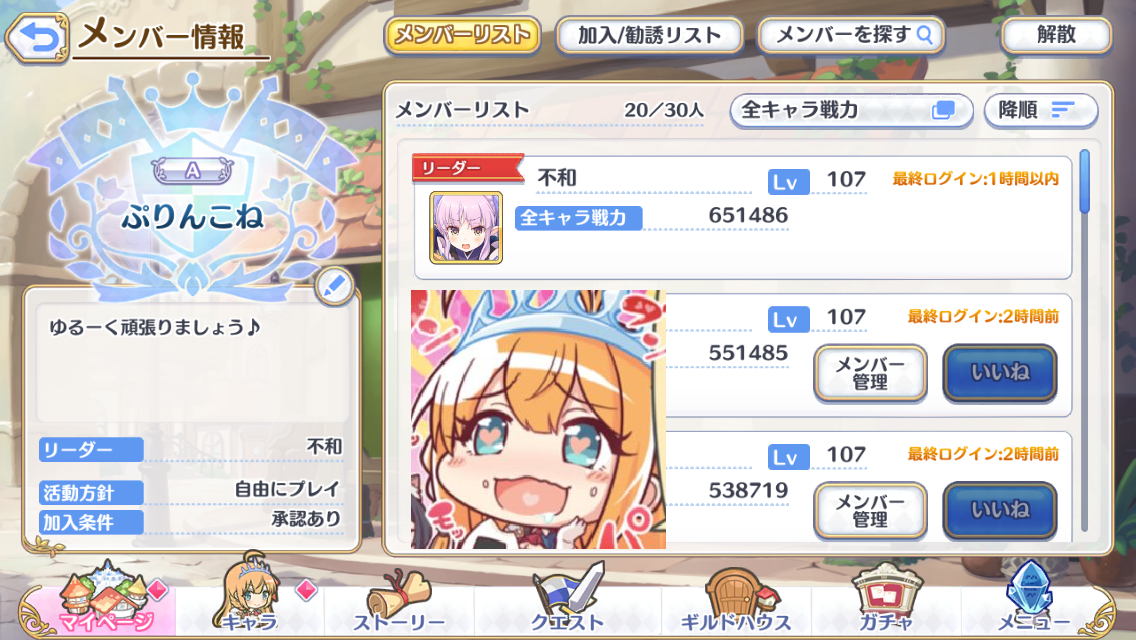Image resolution: width=1136 pixels, height=640 pixels.
Task: Click the 解散 disband button
Action: [1056, 36]
